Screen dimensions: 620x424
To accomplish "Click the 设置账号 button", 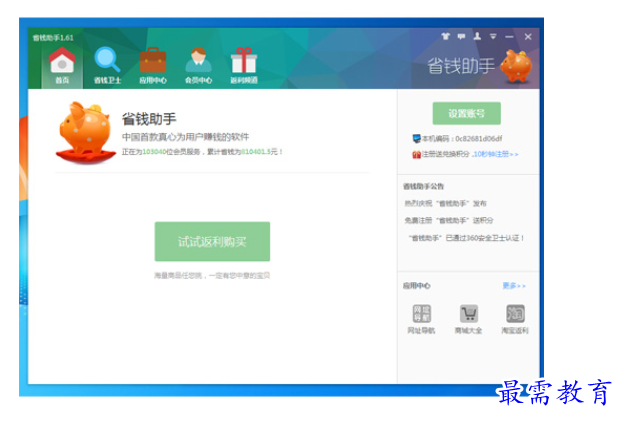I will 467,114.
